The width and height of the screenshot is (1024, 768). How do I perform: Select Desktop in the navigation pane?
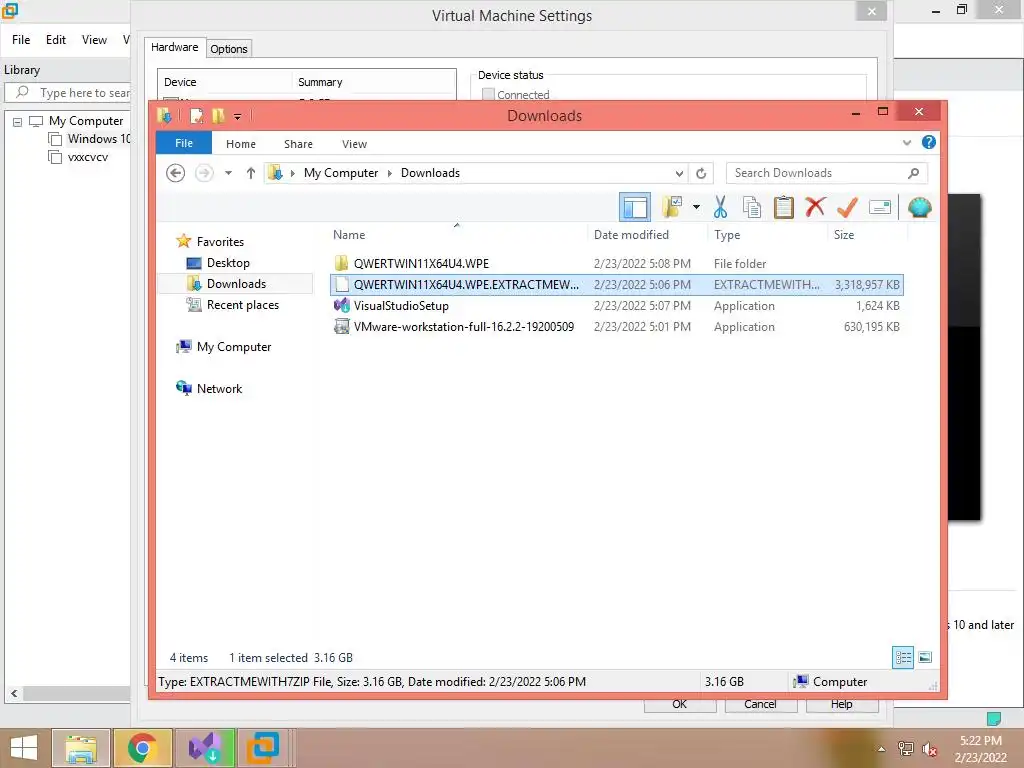tap(228, 263)
